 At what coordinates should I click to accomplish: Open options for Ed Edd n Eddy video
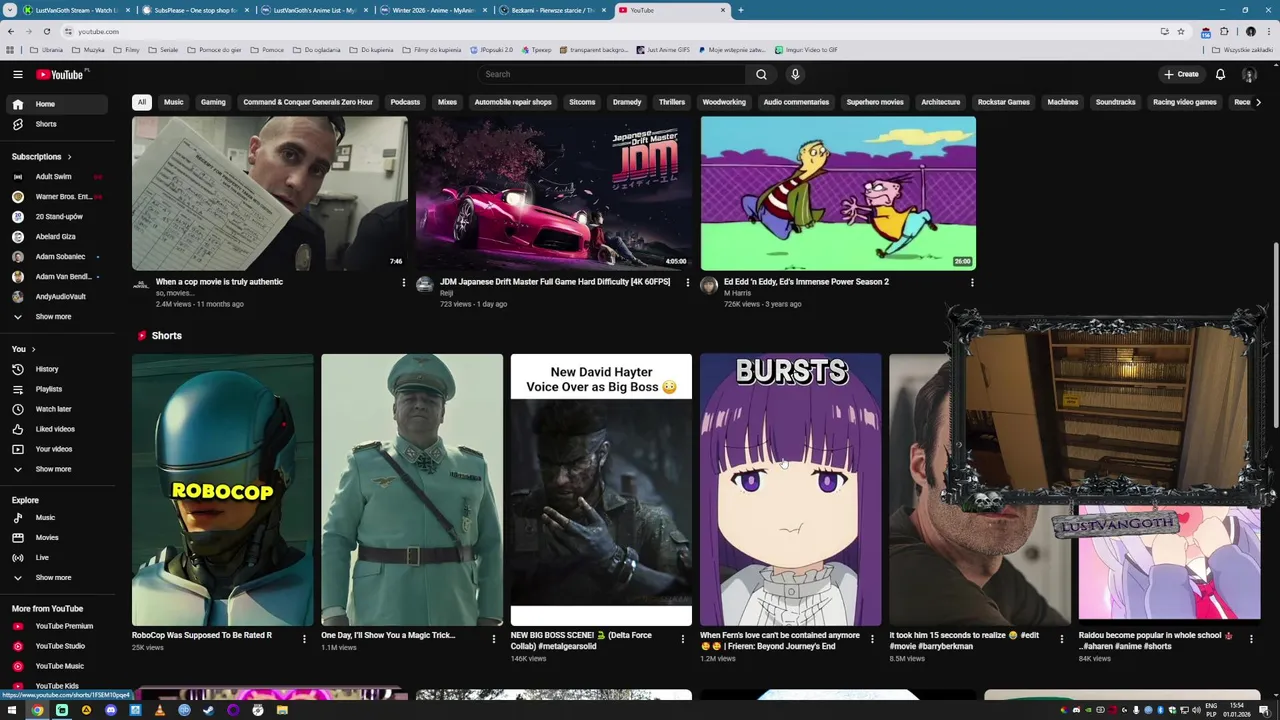pyautogui.click(x=972, y=283)
